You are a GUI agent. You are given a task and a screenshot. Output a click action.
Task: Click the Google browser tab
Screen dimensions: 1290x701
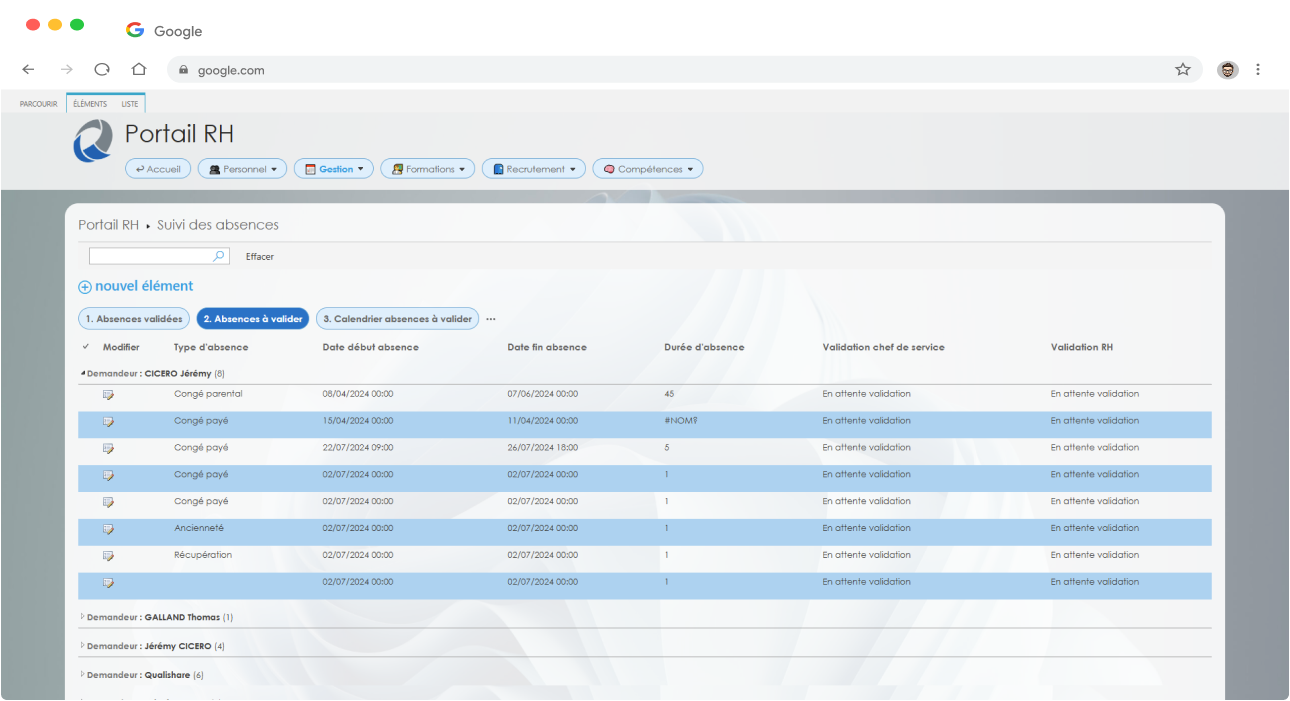(164, 31)
